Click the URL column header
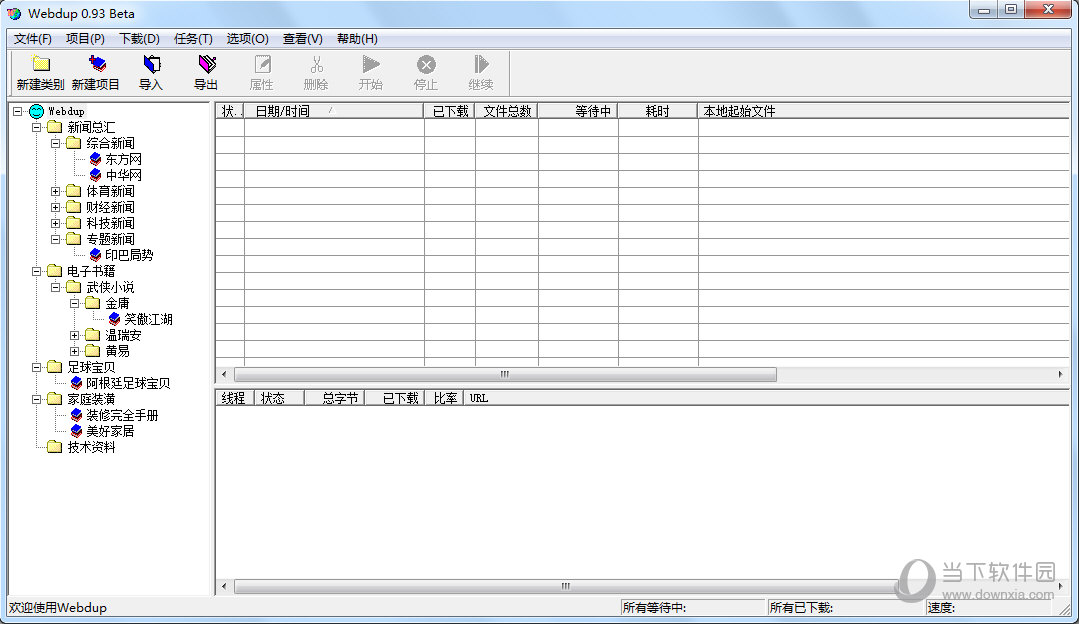Viewport: 1079px width, 624px height. coord(767,398)
